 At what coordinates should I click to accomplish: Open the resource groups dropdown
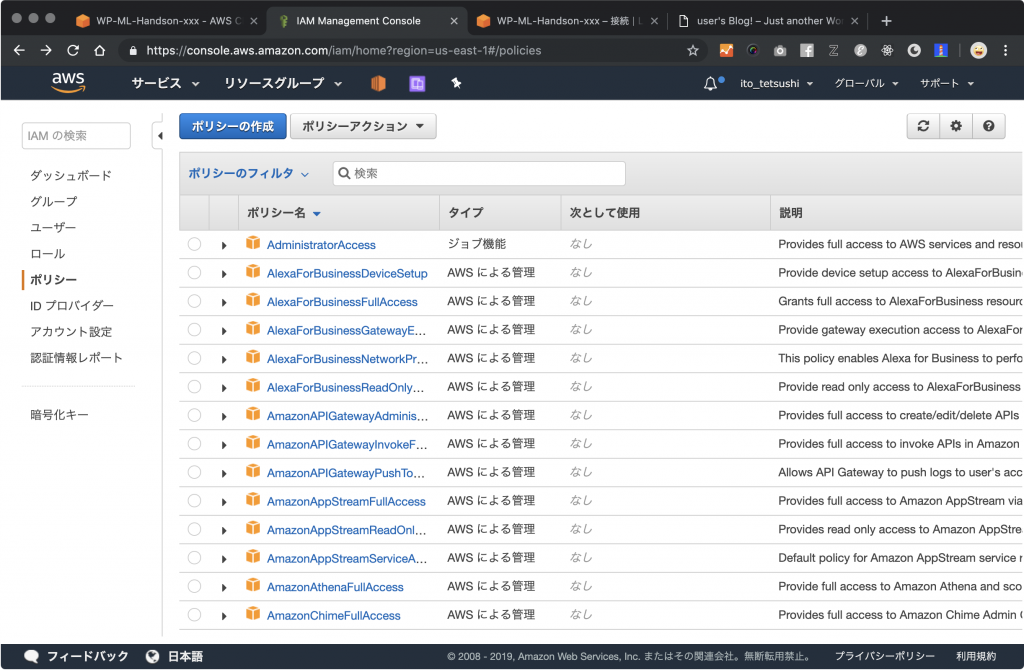(283, 83)
